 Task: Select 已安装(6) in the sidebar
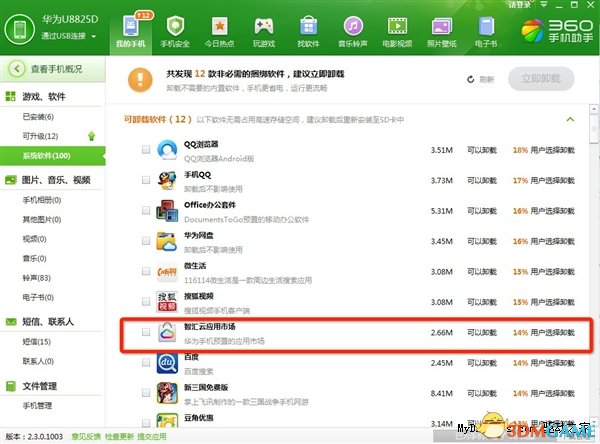coord(38,117)
